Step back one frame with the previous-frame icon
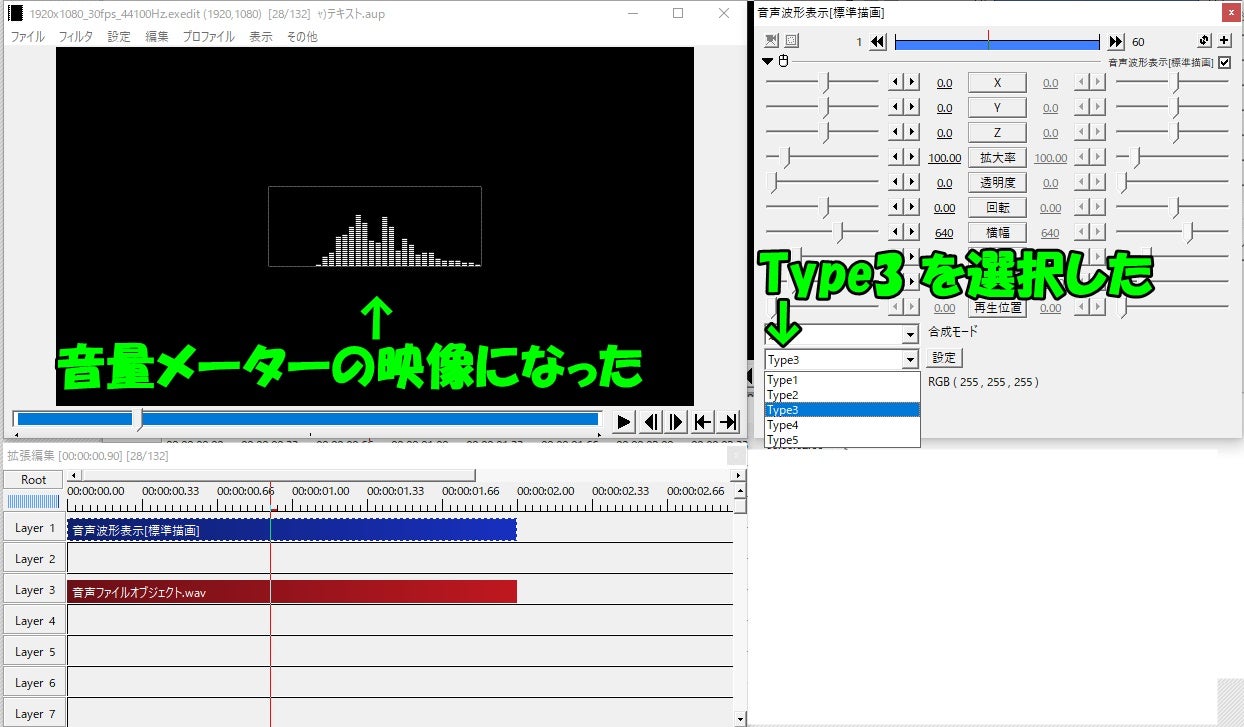The width and height of the screenshot is (1244, 727). point(650,421)
